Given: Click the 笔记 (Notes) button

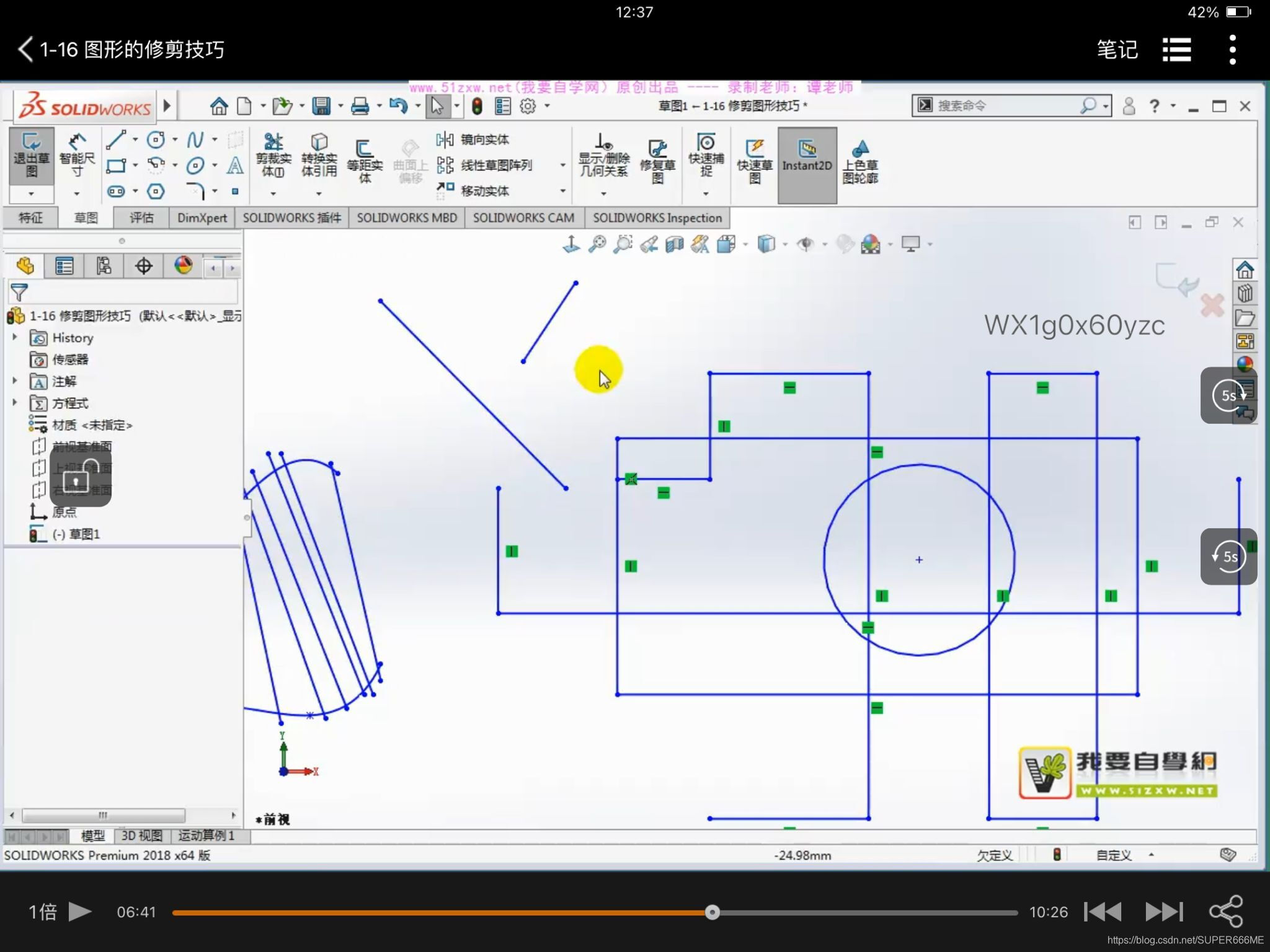Looking at the screenshot, I should [x=1117, y=50].
